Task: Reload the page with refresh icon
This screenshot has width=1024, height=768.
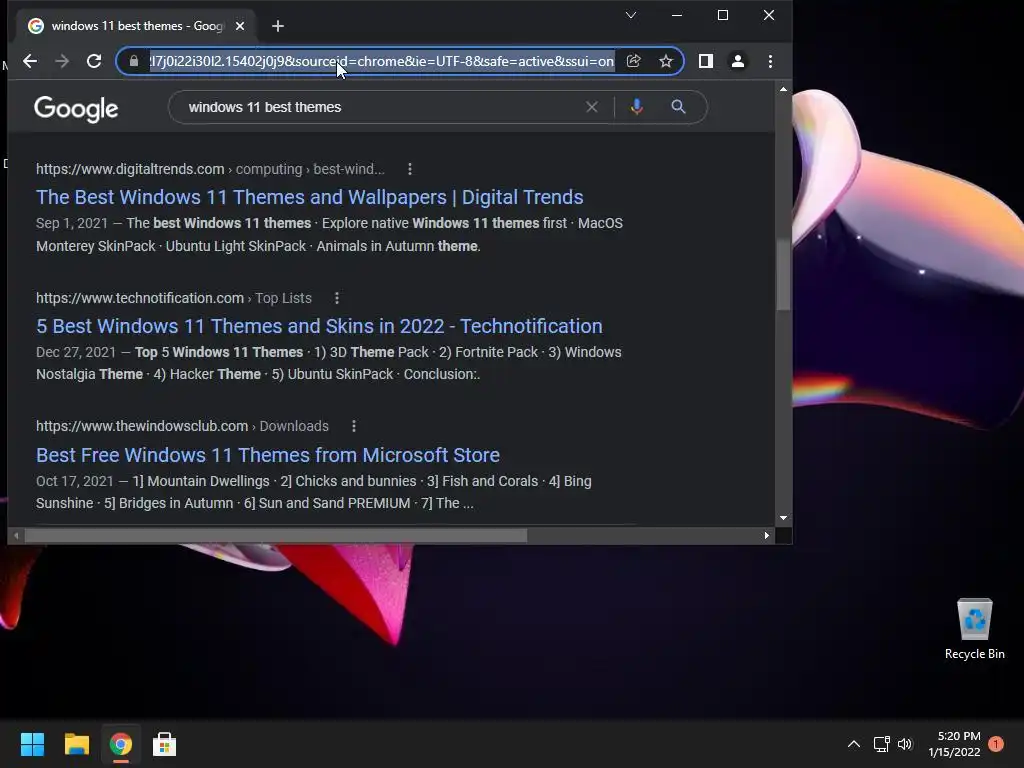Action: click(x=94, y=61)
